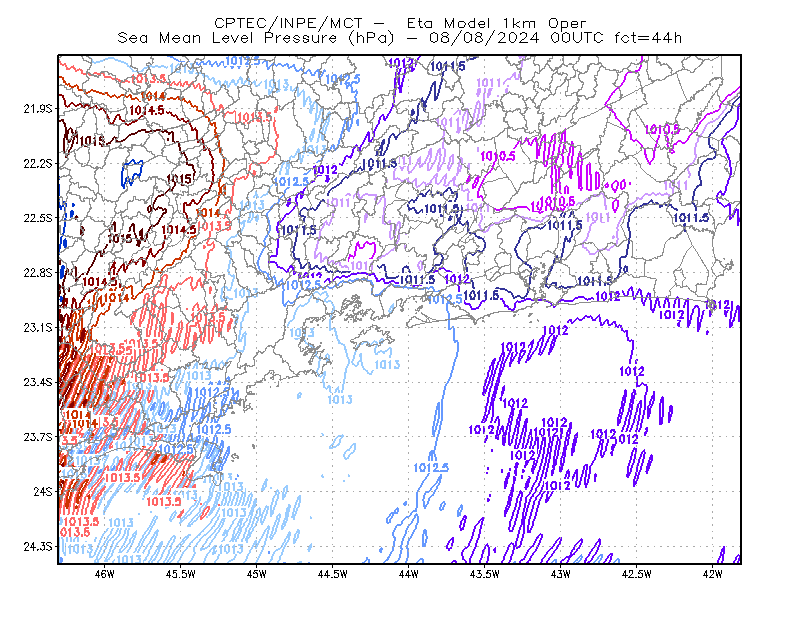Select the 43W longitude tick label
800x618 pixels.
click(x=561, y=574)
